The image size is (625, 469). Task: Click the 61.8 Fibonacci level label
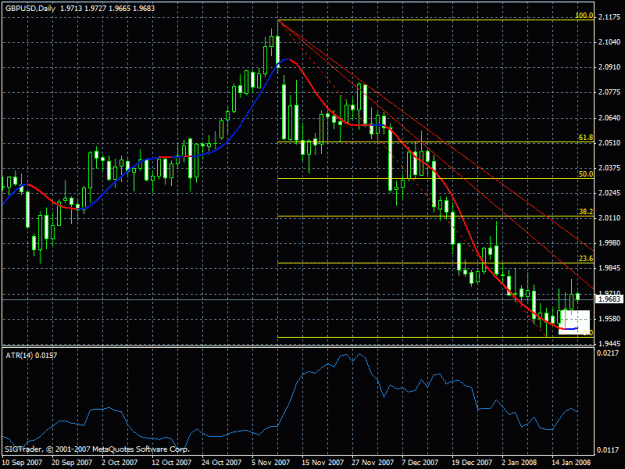586,137
